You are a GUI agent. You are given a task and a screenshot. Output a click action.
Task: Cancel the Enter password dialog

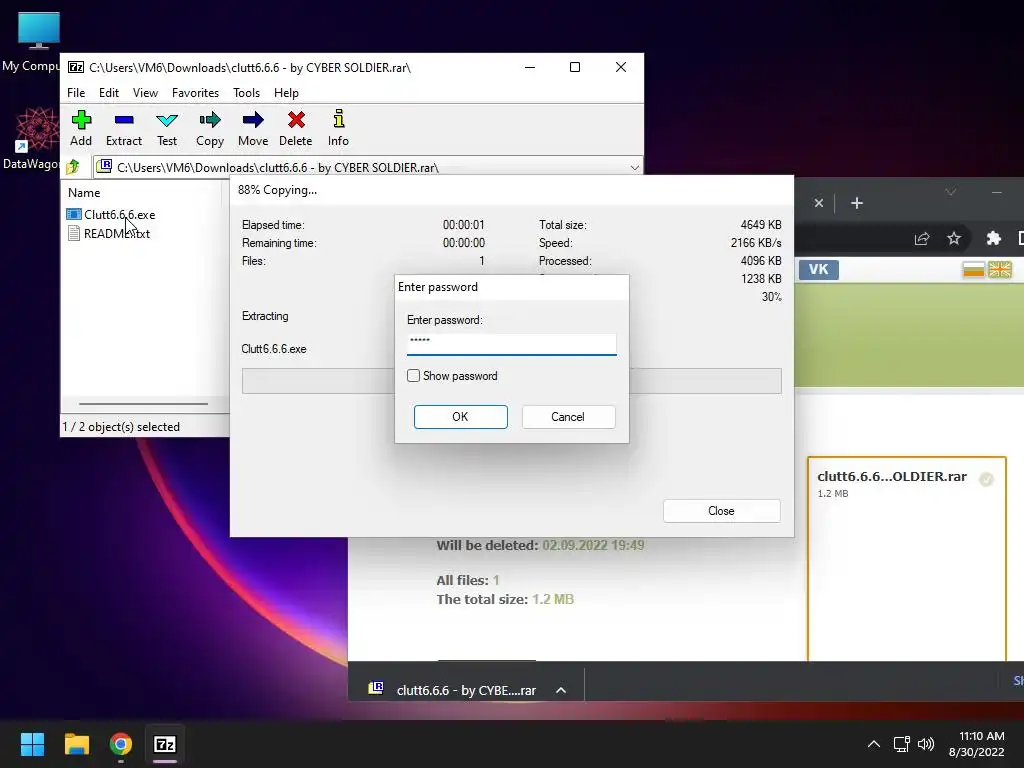[x=568, y=417]
